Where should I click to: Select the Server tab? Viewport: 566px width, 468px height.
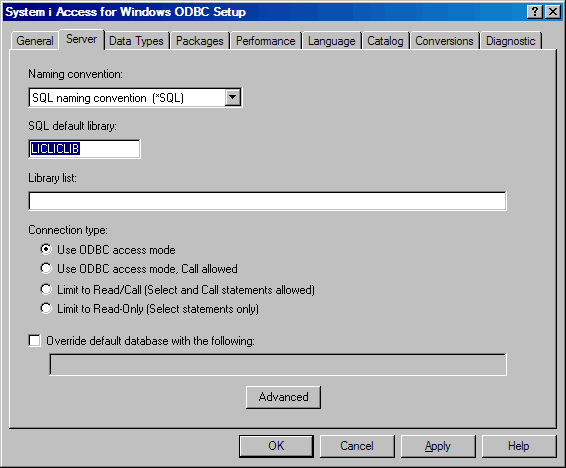tap(82, 39)
